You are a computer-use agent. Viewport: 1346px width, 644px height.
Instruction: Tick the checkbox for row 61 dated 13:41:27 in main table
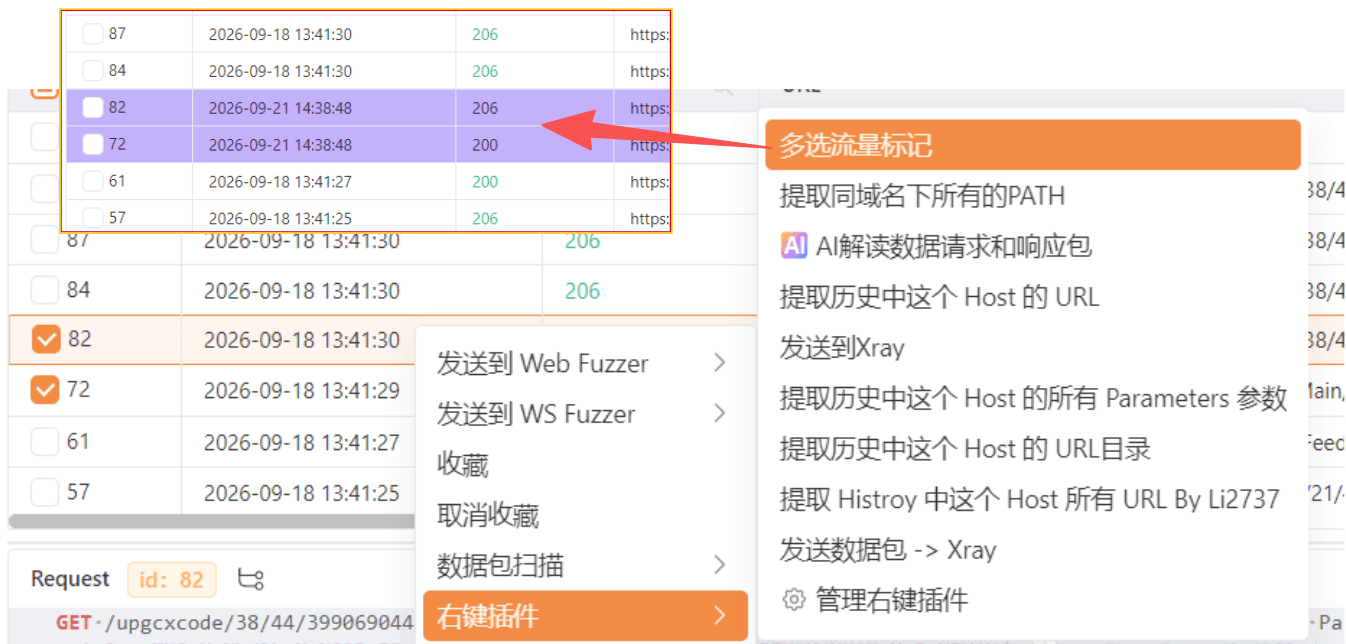[45, 441]
